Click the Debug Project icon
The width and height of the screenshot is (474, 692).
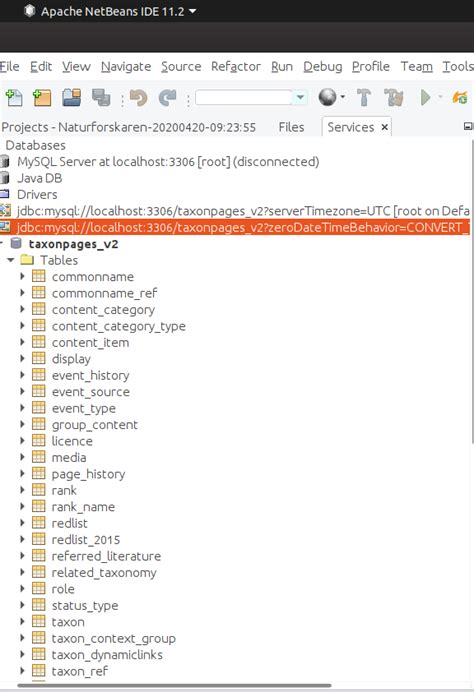[460, 98]
